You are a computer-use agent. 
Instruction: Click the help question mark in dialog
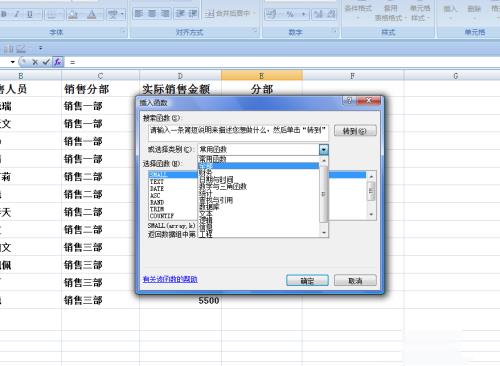click(x=349, y=101)
